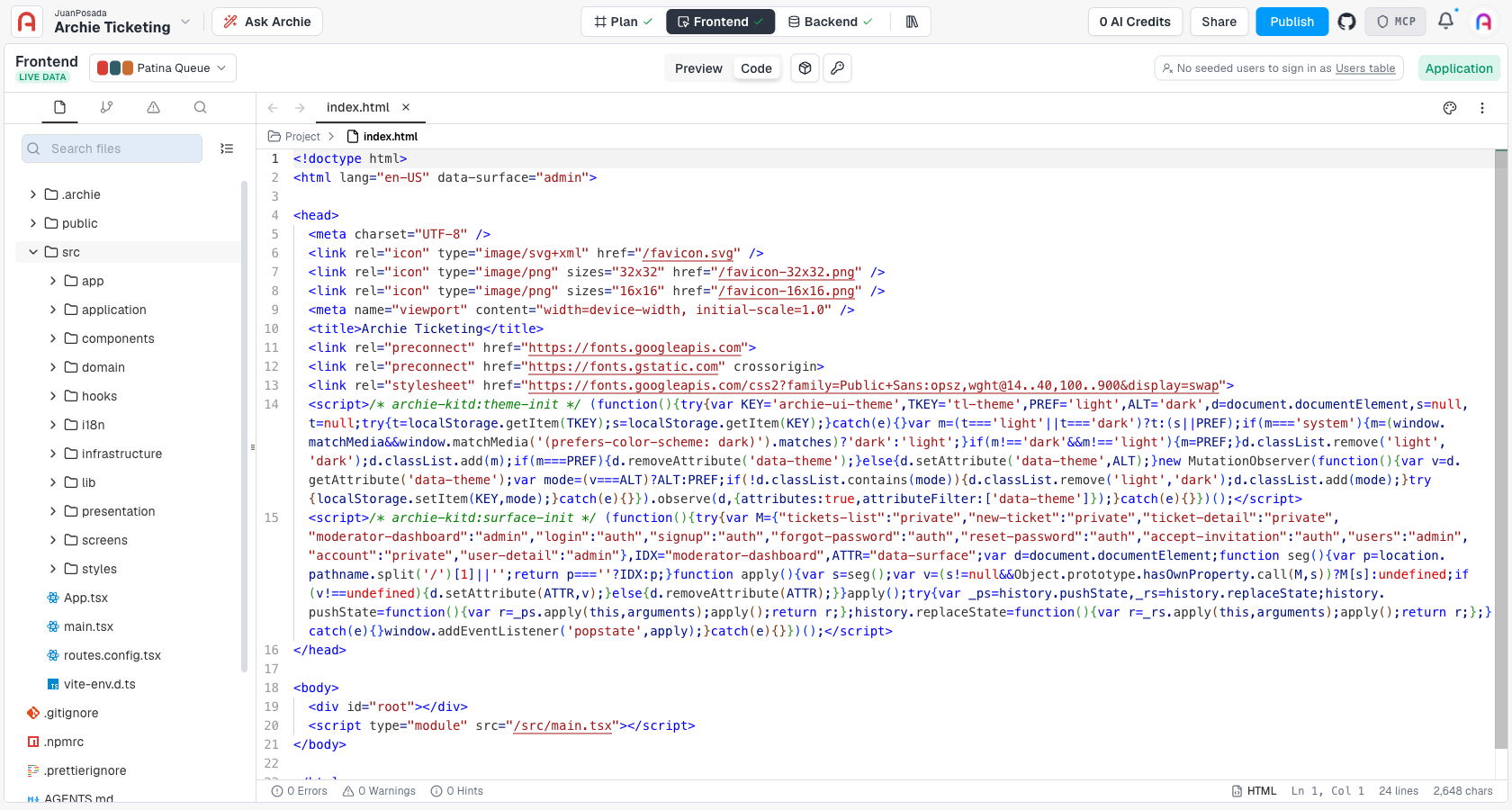Select the Frontend tab
Image resolution: width=1512 pixels, height=810 pixels.
pyautogui.click(x=720, y=22)
